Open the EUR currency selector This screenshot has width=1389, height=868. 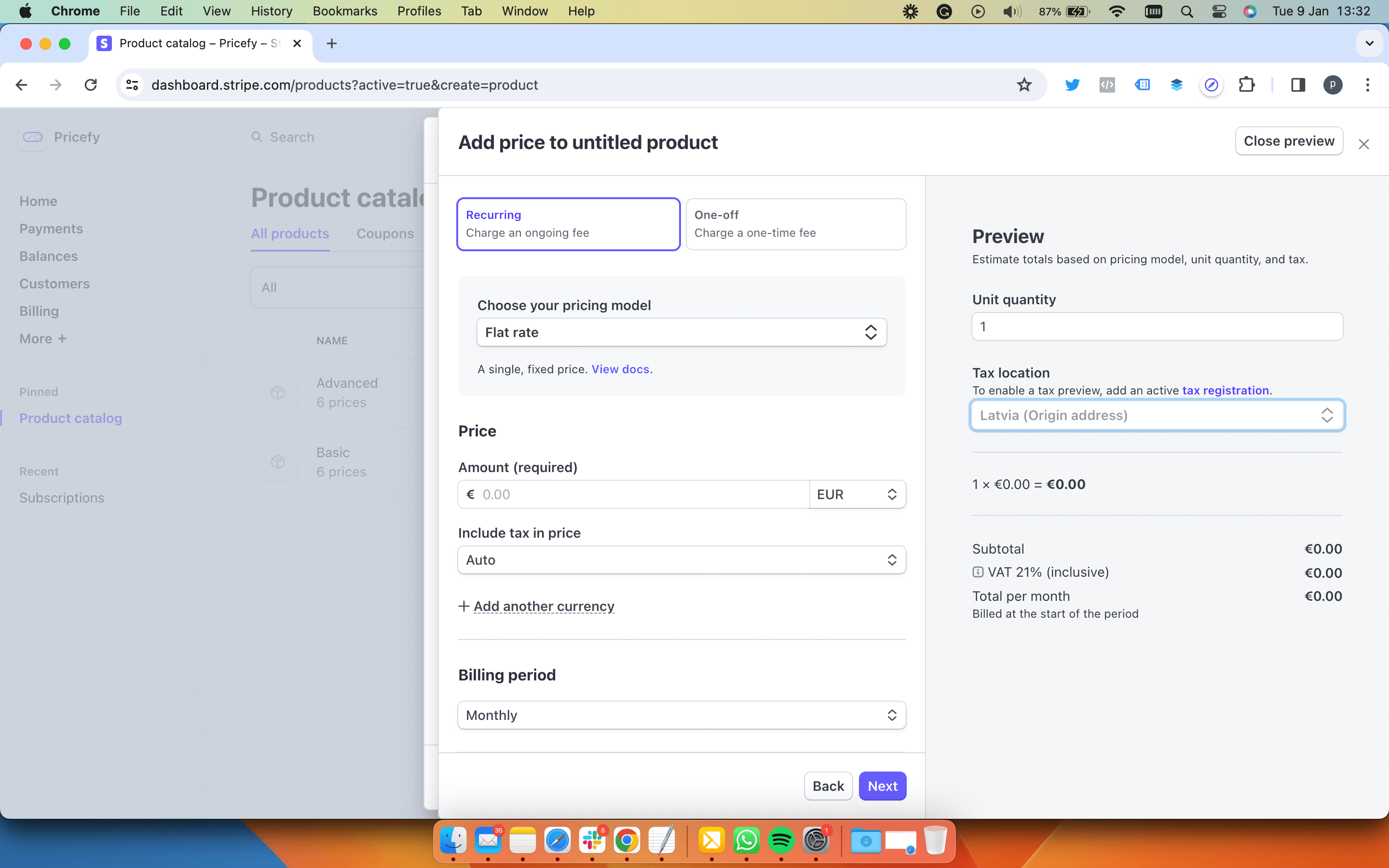tap(858, 494)
